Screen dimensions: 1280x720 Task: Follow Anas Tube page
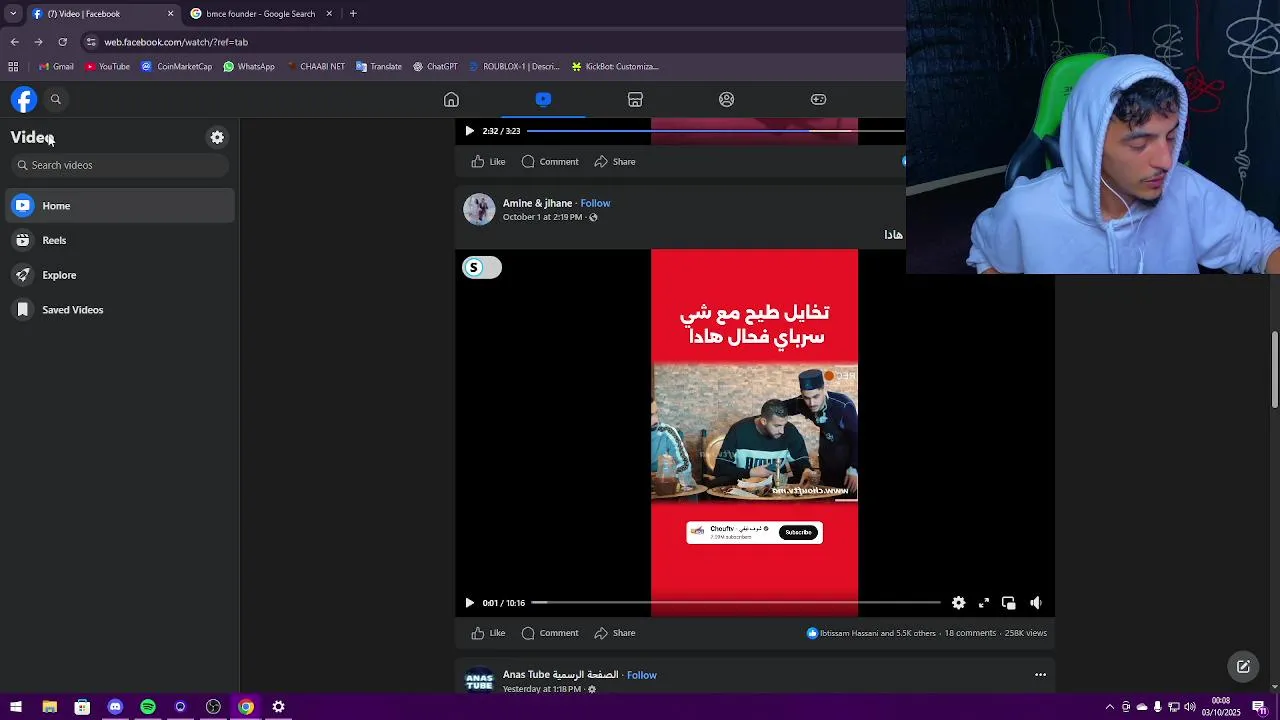click(x=642, y=675)
